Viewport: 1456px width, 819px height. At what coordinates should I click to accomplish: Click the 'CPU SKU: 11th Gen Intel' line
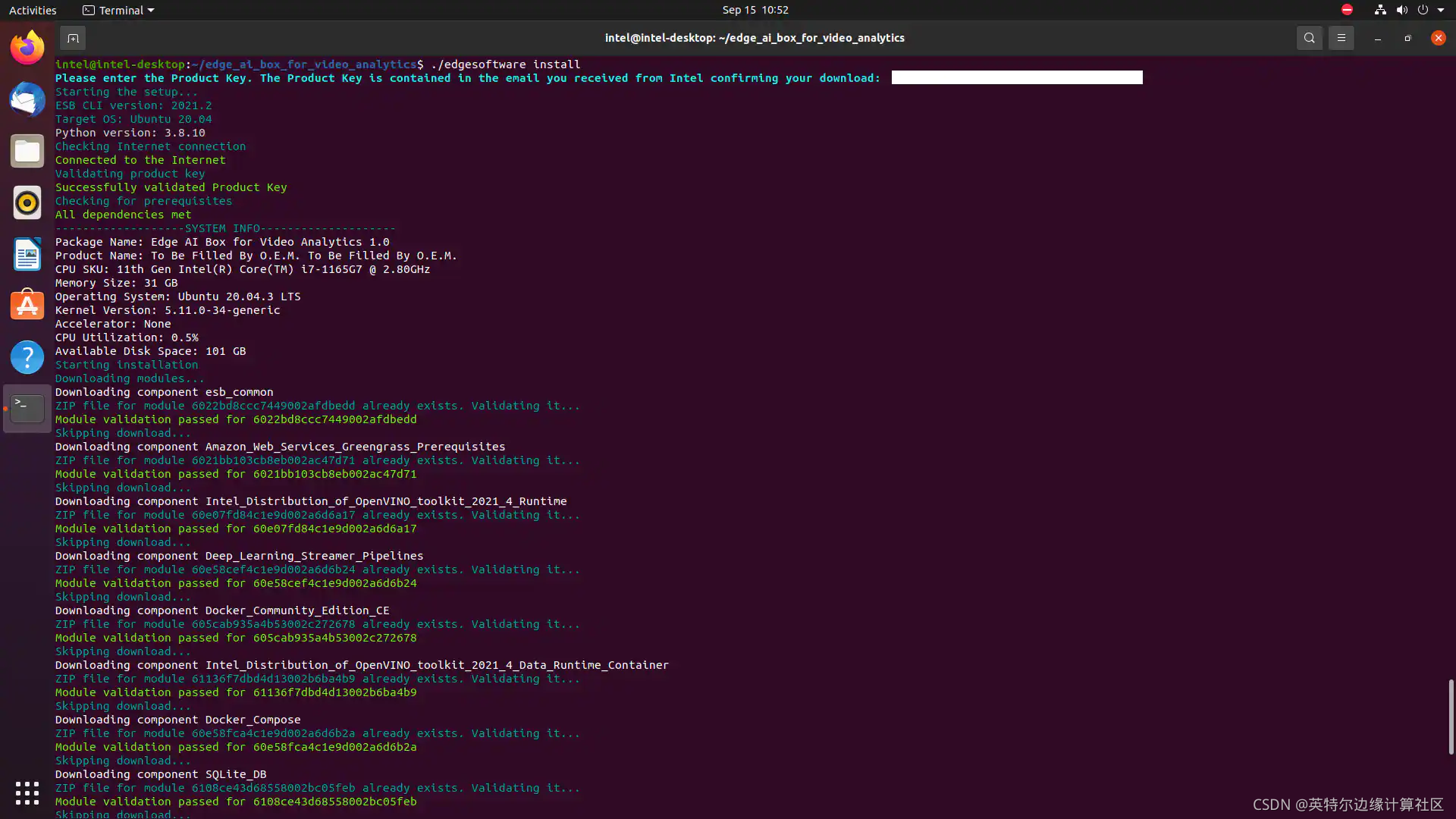243,269
